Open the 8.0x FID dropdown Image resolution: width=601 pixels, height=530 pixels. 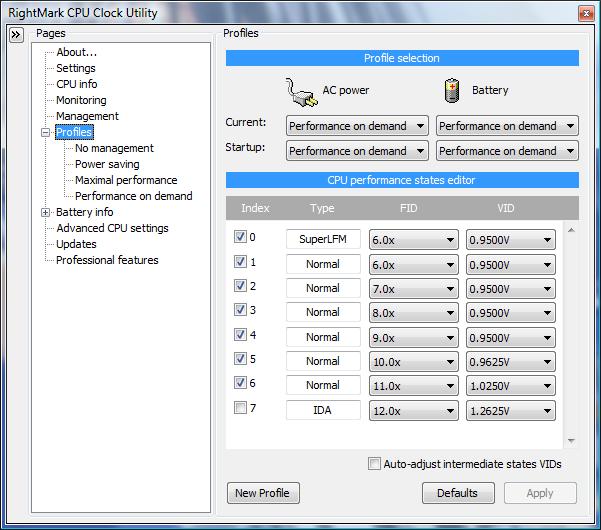coord(414,313)
